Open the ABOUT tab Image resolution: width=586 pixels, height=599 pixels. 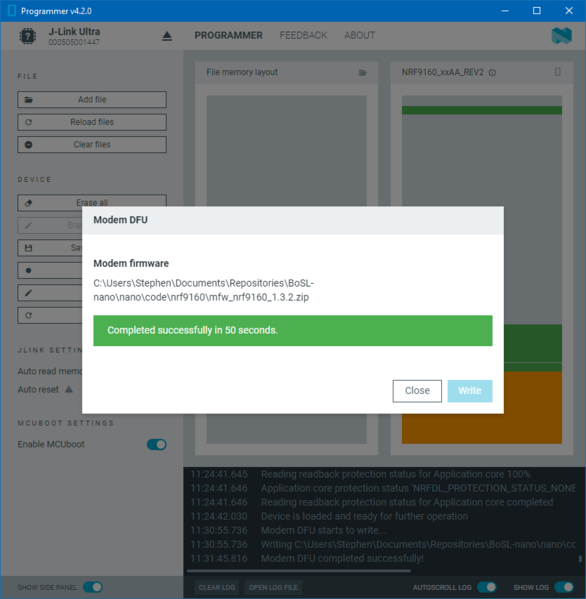pyautogui.click(x=359, y=36)
